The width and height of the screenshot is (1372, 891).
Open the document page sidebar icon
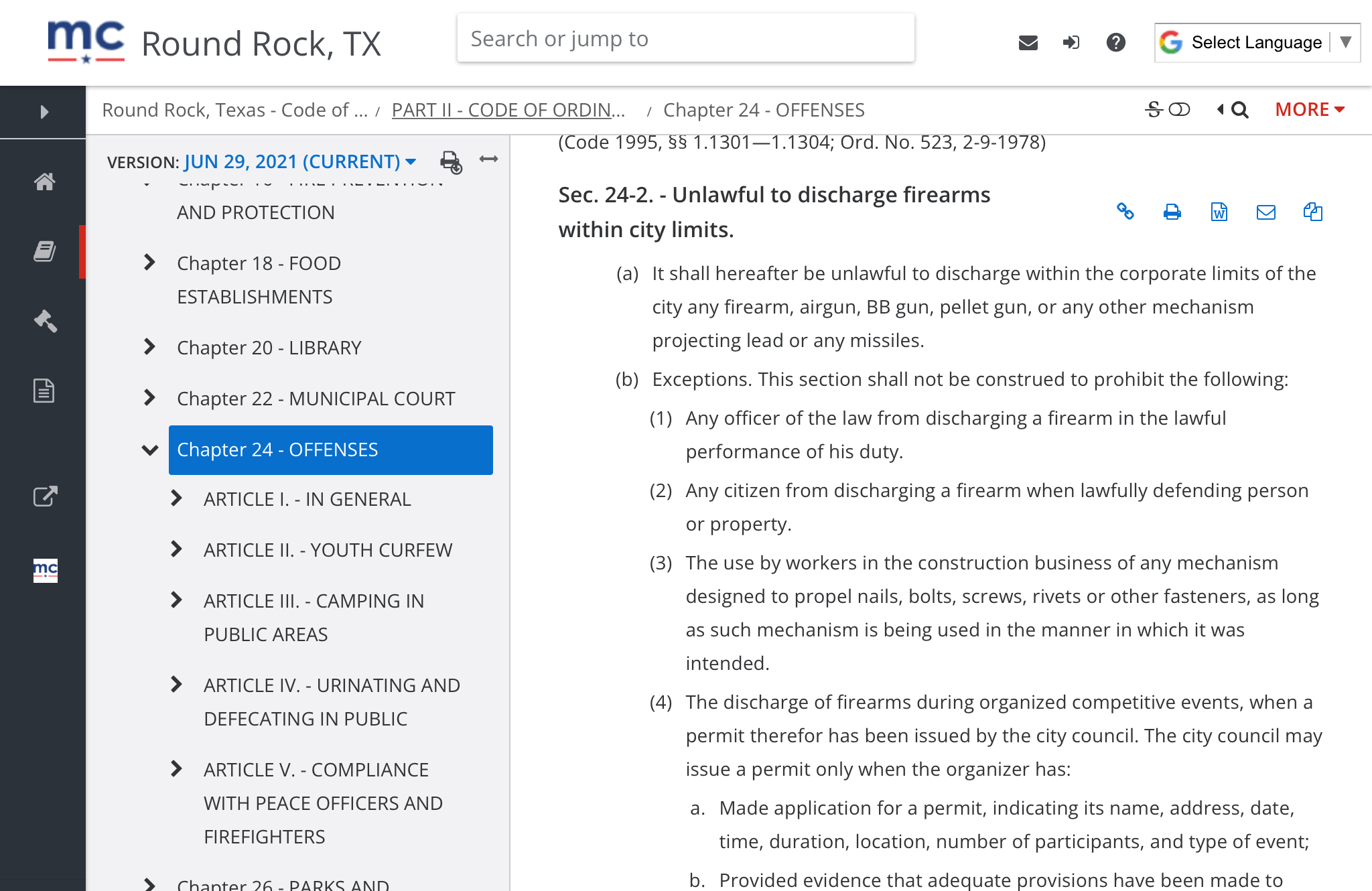(x=44, y=391)
